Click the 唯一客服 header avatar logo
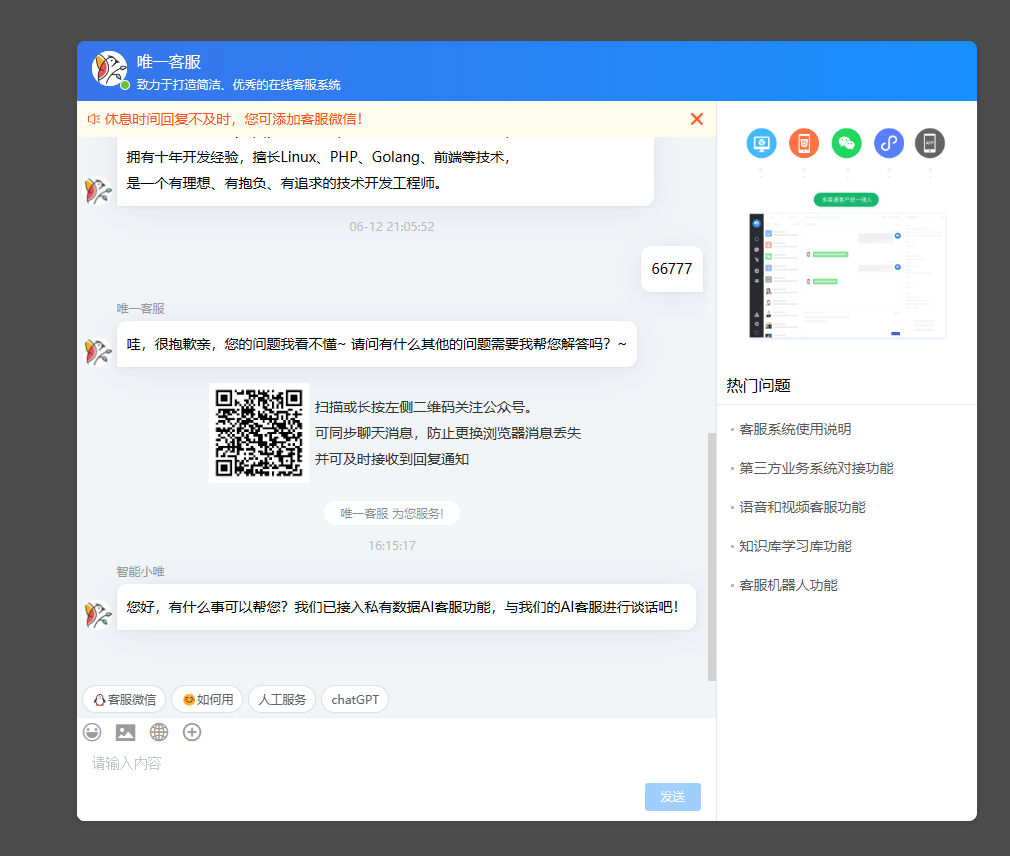Screen dimensions: 1010x856 (110, 69)
